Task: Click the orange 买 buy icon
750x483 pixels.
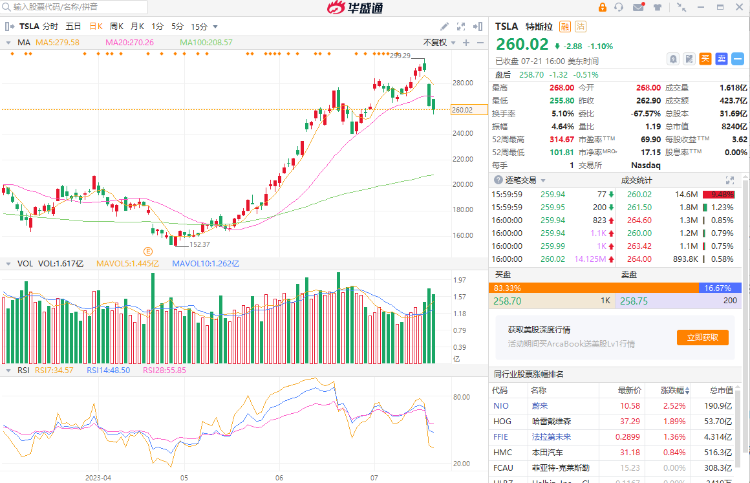Action: coord(704,59)
